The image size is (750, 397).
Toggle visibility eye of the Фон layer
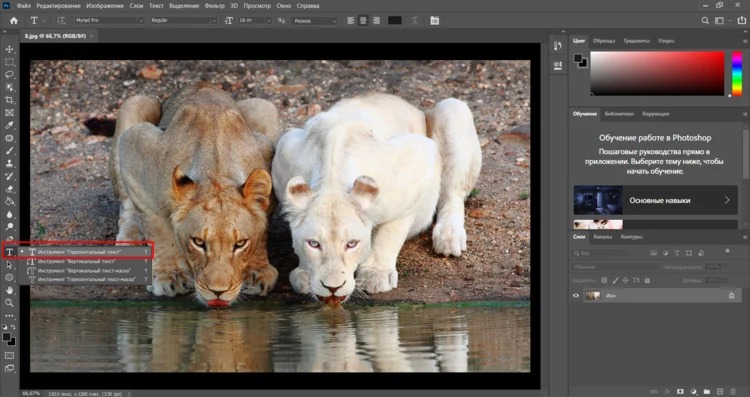click(576, 296)
